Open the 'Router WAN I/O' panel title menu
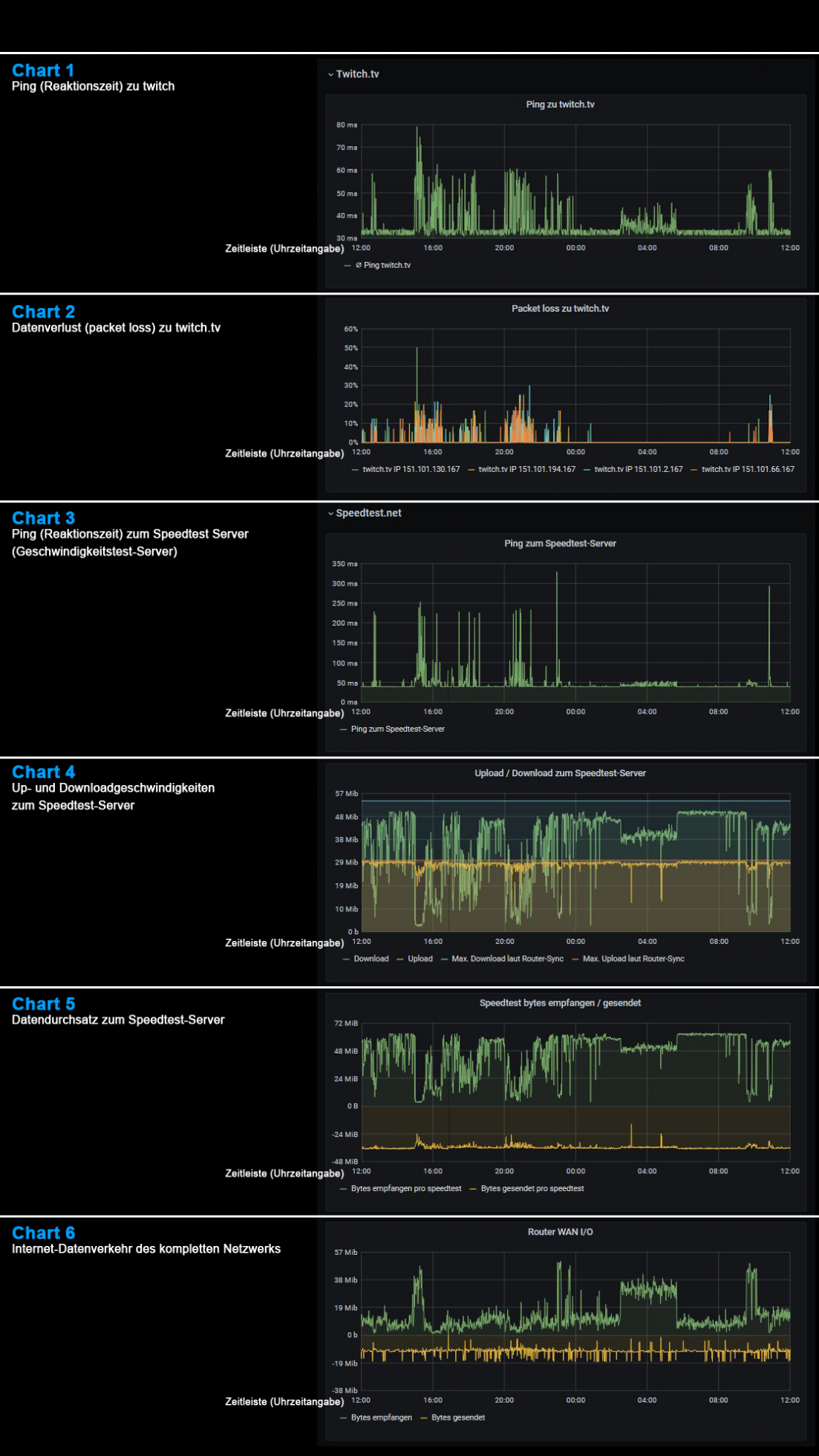 560,1232
